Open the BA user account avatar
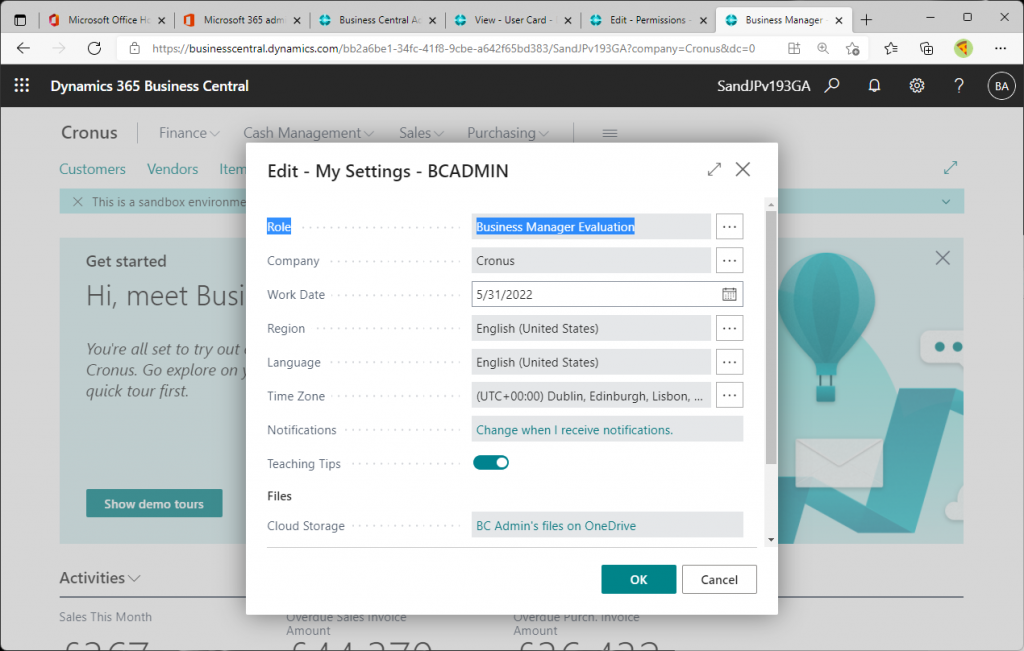The height and width of the screenshot is (651, 1024). coord(1001,86)
